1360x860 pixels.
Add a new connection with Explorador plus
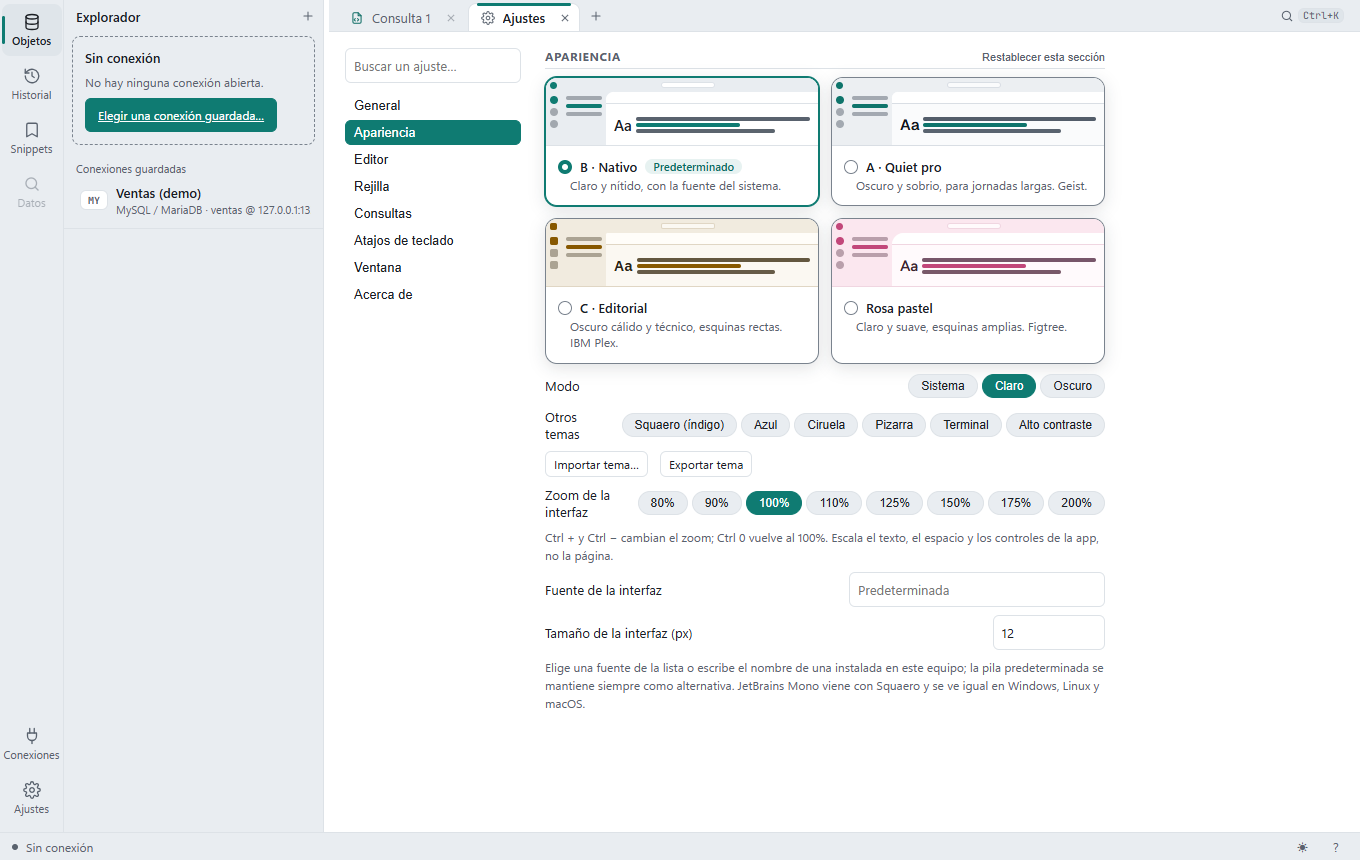click(308, 17)
